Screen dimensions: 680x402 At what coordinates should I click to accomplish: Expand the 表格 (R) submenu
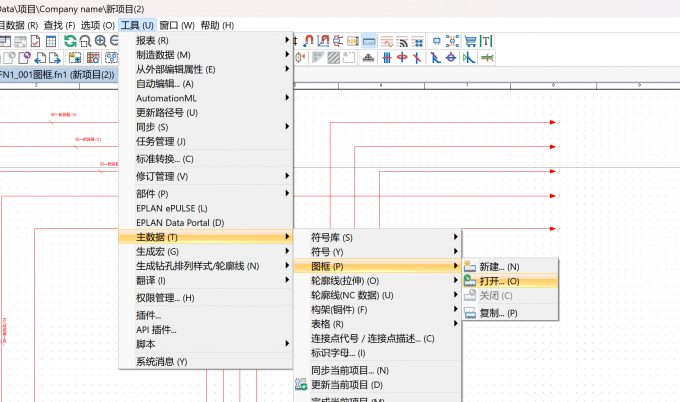[377, 324]
